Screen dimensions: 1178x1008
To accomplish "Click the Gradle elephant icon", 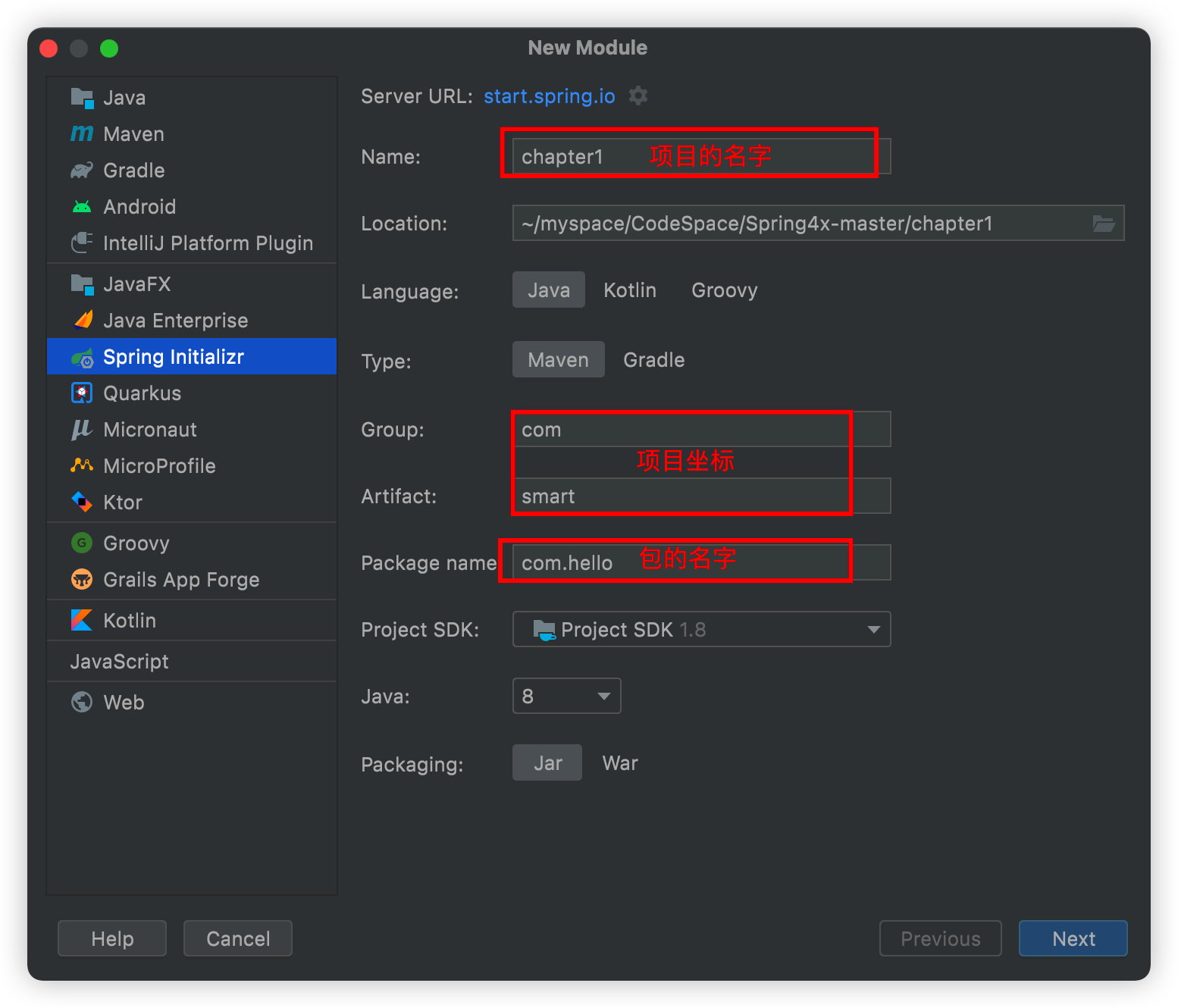I will [x=82, y=171].
